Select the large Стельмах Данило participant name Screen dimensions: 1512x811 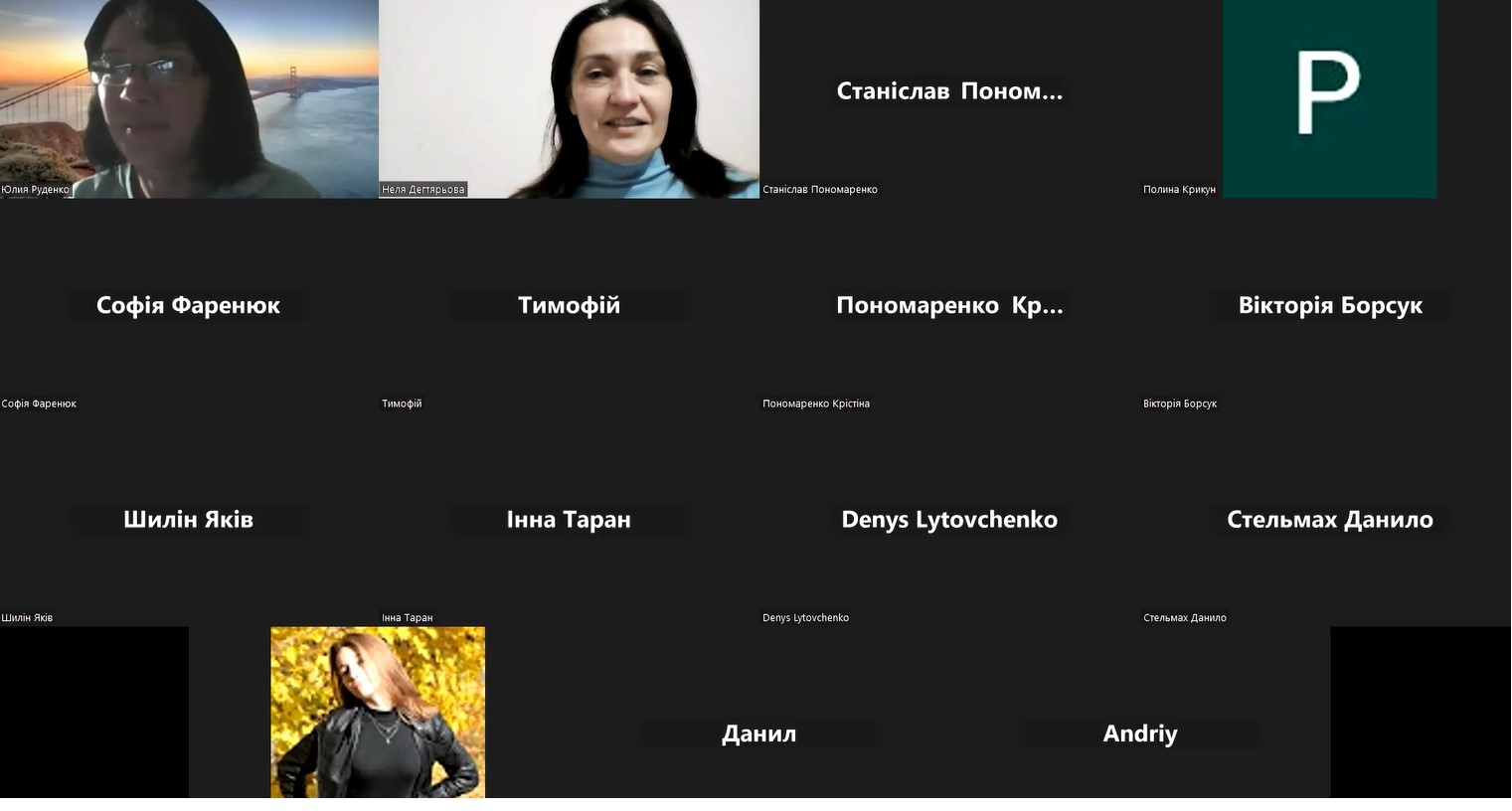(1330, 519)
